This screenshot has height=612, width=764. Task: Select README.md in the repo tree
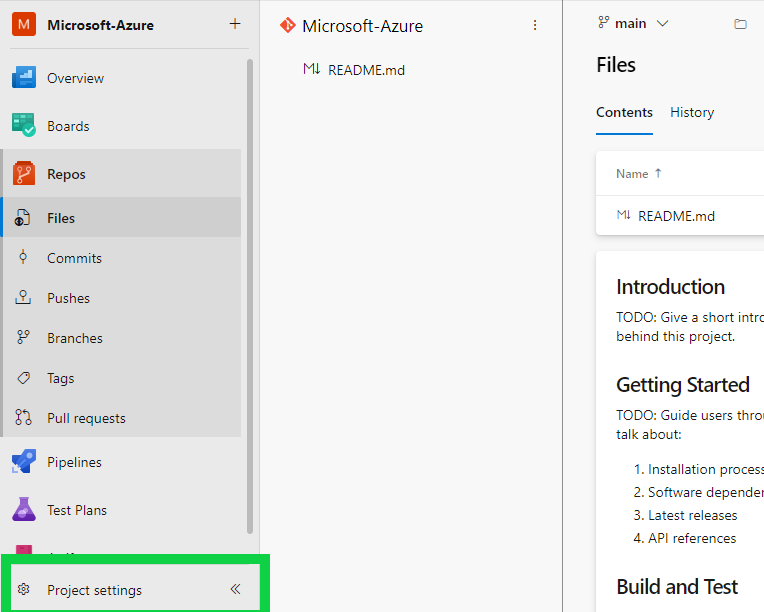pyautogui.click(x=366, y=70)
